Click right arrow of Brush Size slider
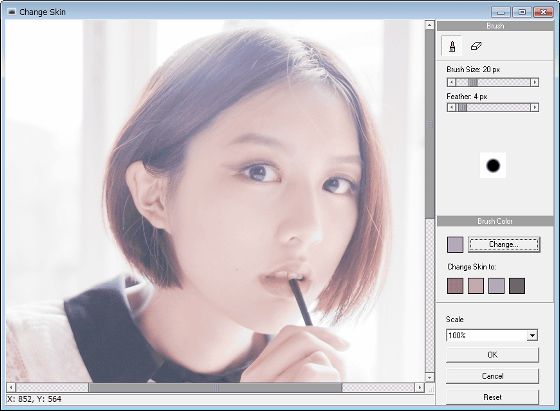Viewport: 560px width, 411px height. pyautogui.click(x=534, y=82)
